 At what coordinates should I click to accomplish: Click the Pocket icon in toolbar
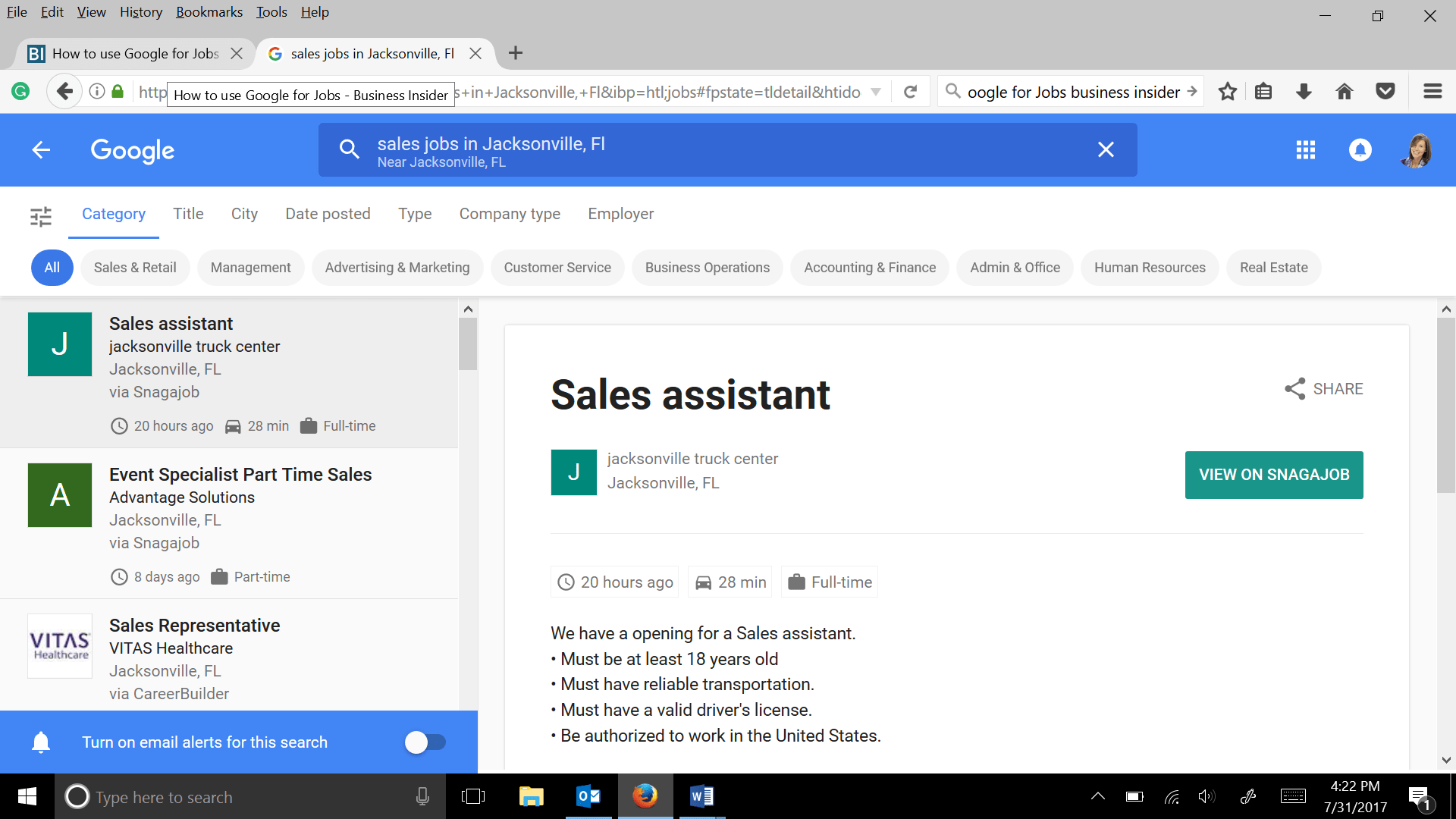(x=1385, y=92)
